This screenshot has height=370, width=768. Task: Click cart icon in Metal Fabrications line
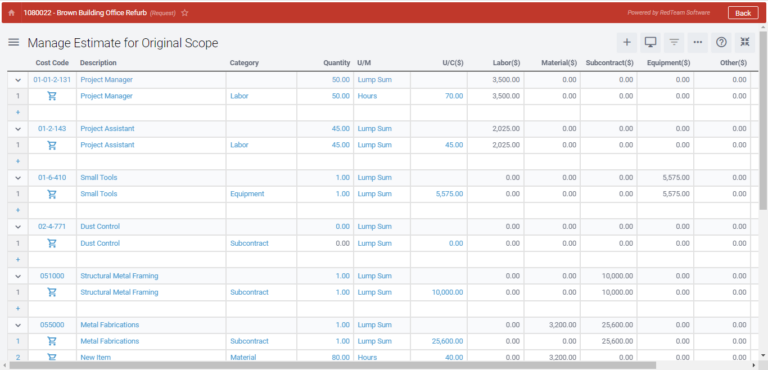point(52,341)
